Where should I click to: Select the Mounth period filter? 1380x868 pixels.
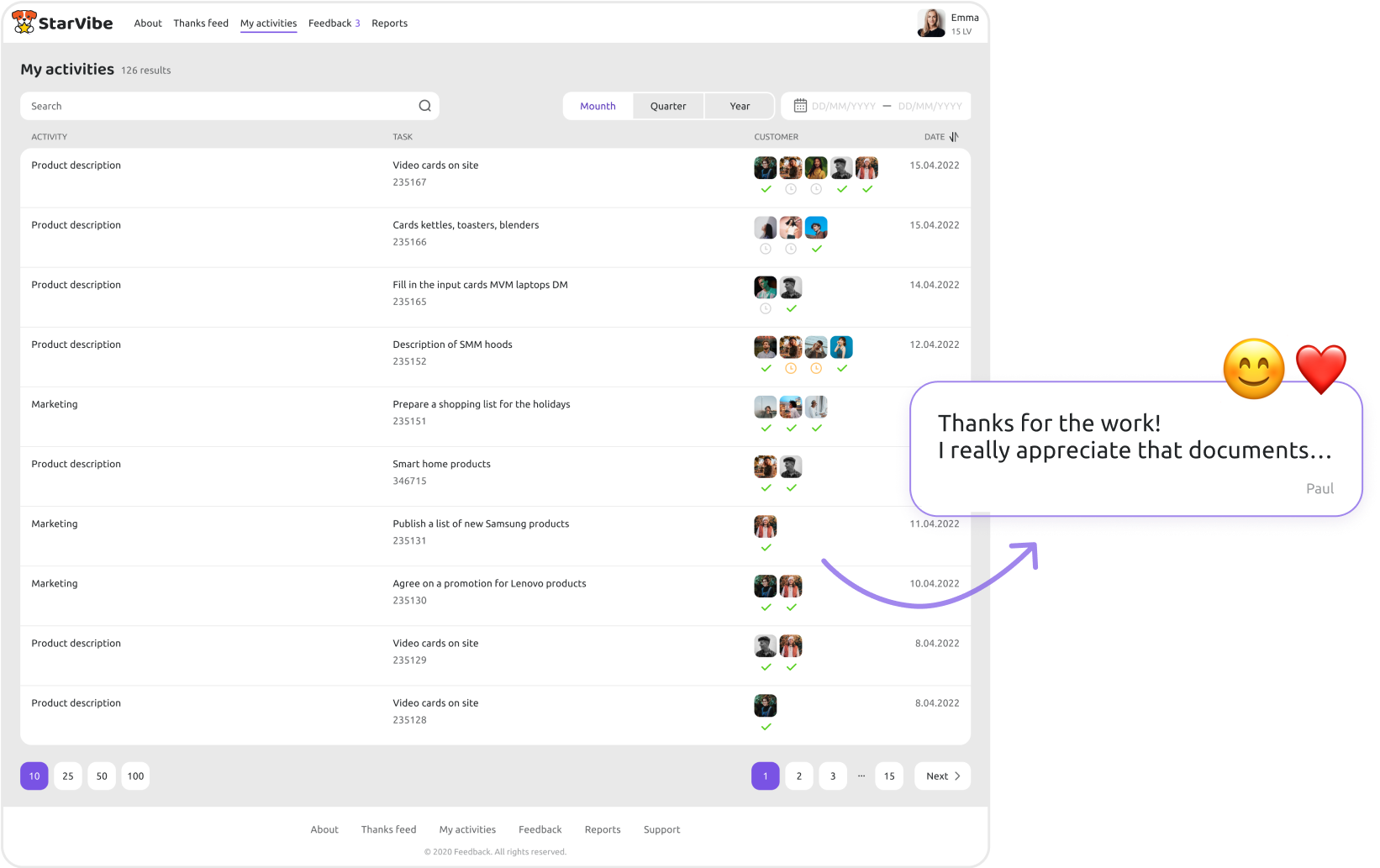point(598,106)
